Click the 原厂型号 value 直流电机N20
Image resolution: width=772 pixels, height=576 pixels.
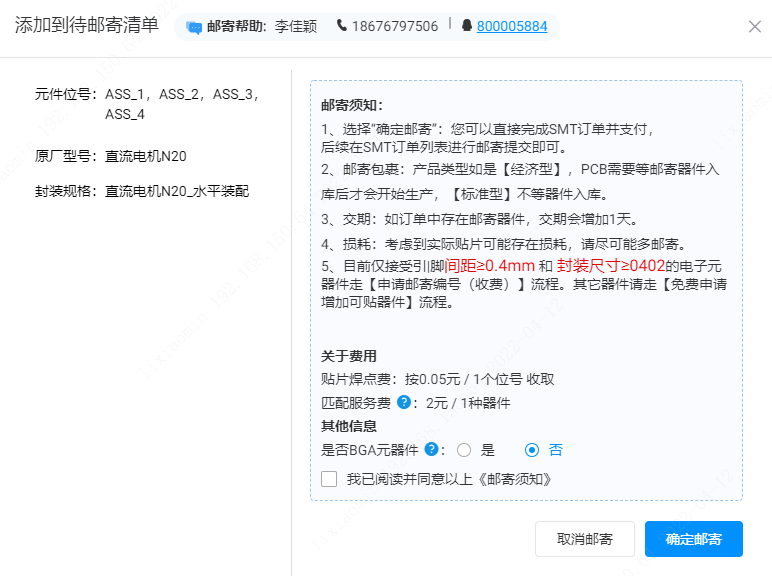146,155
